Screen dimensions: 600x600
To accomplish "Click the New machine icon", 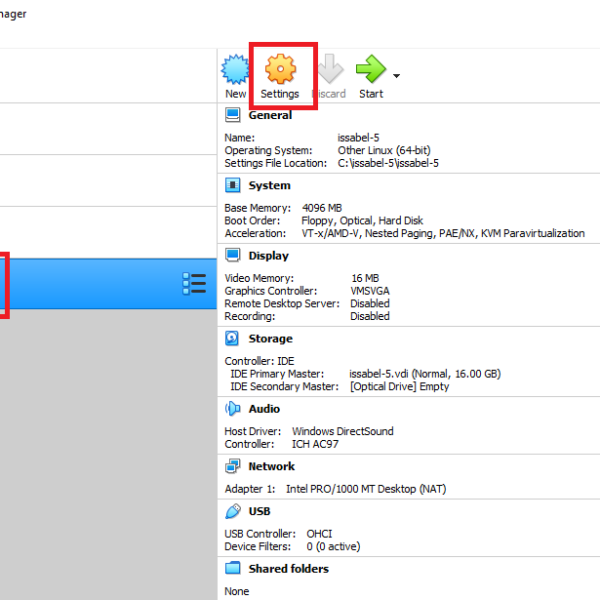I will tap(235, 69).
